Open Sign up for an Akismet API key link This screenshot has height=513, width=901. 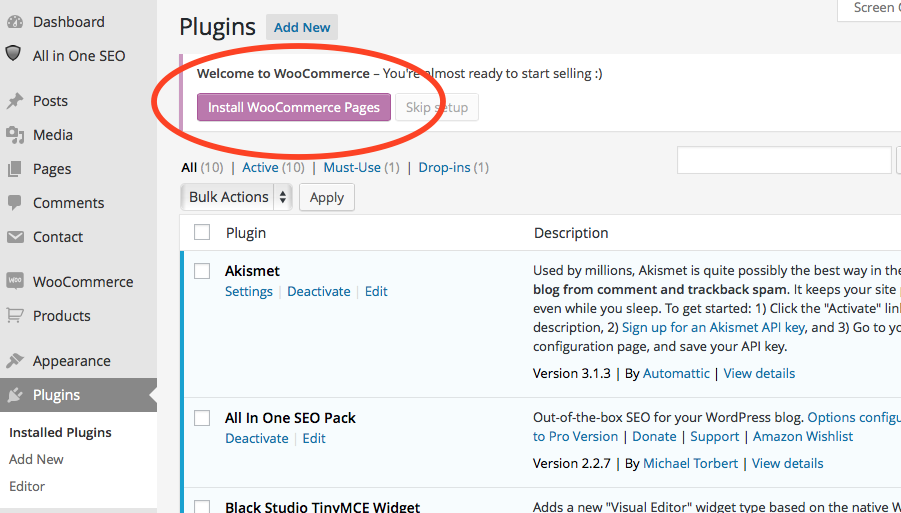[714, 327]
